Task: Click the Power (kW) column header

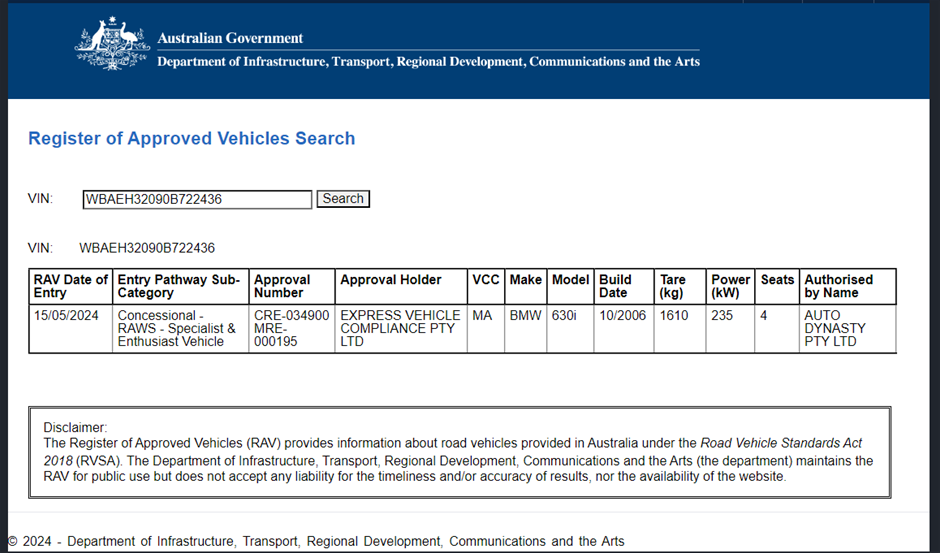Action: click(730, 286)
